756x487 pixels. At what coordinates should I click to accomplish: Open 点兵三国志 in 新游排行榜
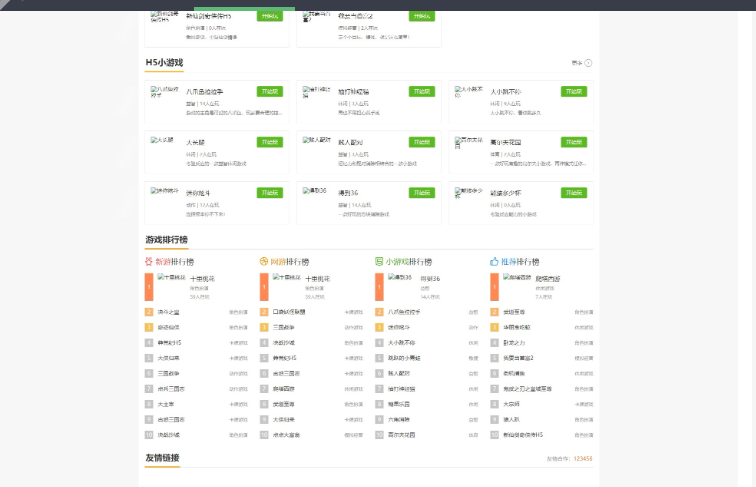[171, 389]
